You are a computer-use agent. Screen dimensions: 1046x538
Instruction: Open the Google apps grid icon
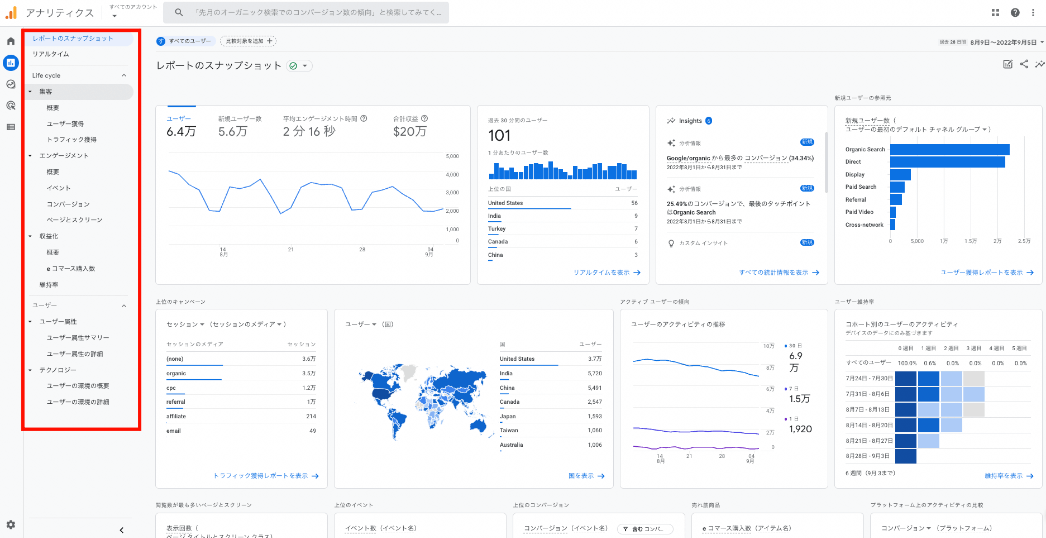pos(996,12)
